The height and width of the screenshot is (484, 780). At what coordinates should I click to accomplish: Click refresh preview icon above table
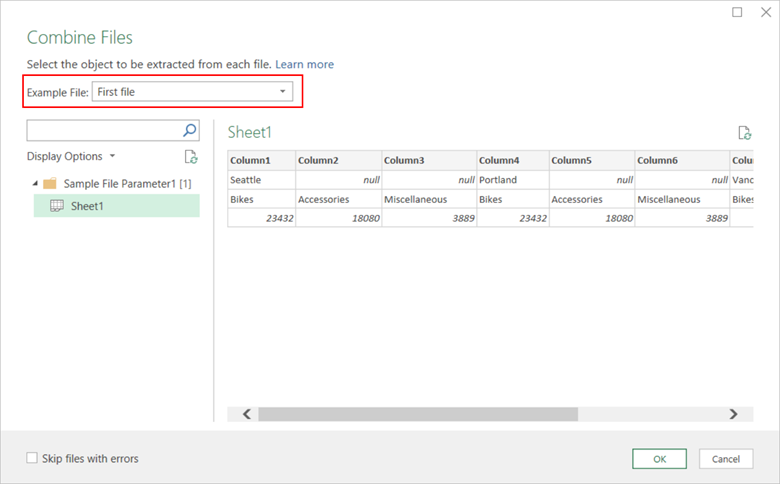(744, 133)
